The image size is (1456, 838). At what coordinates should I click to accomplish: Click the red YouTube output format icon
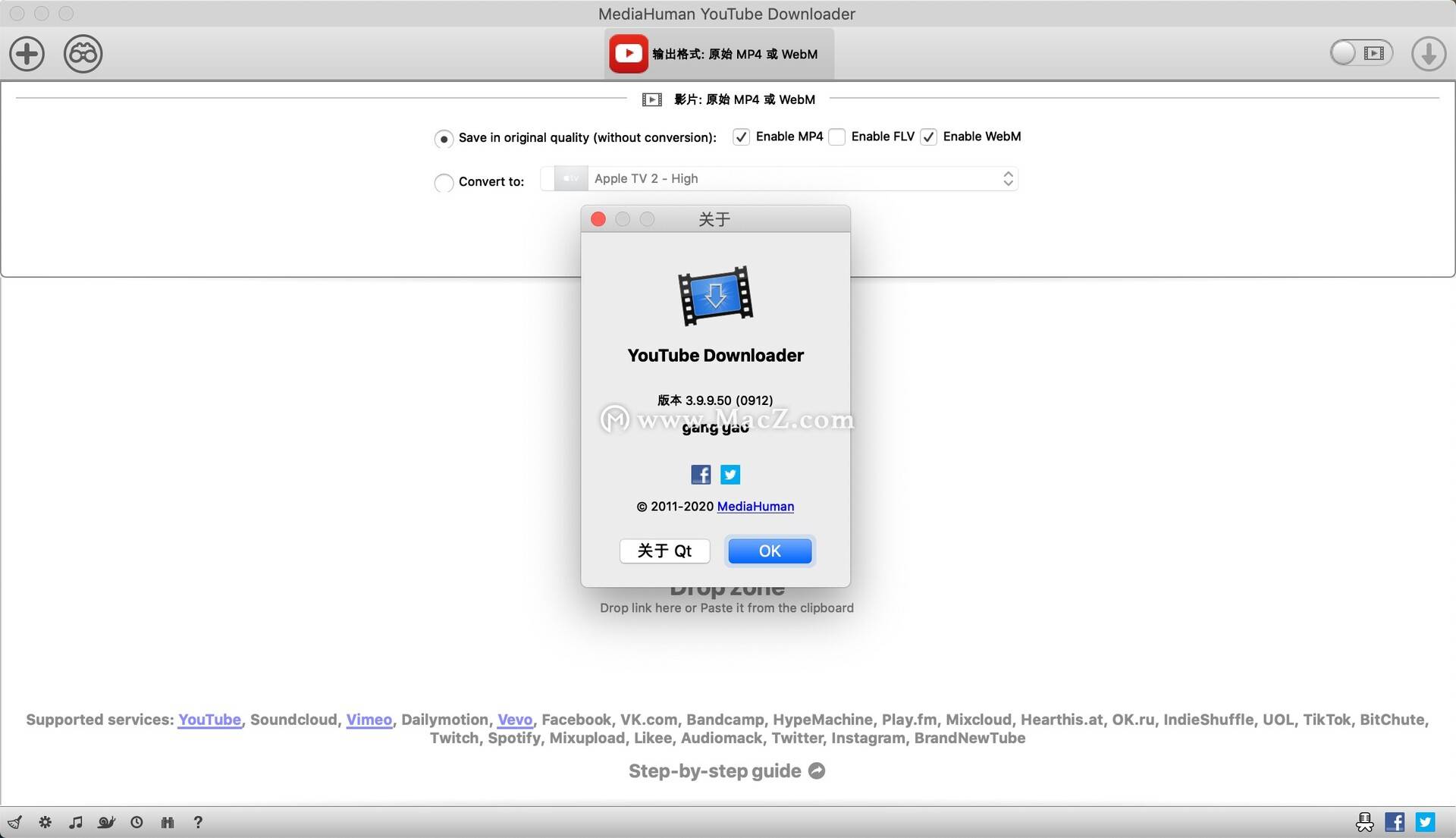pos(629,54)
